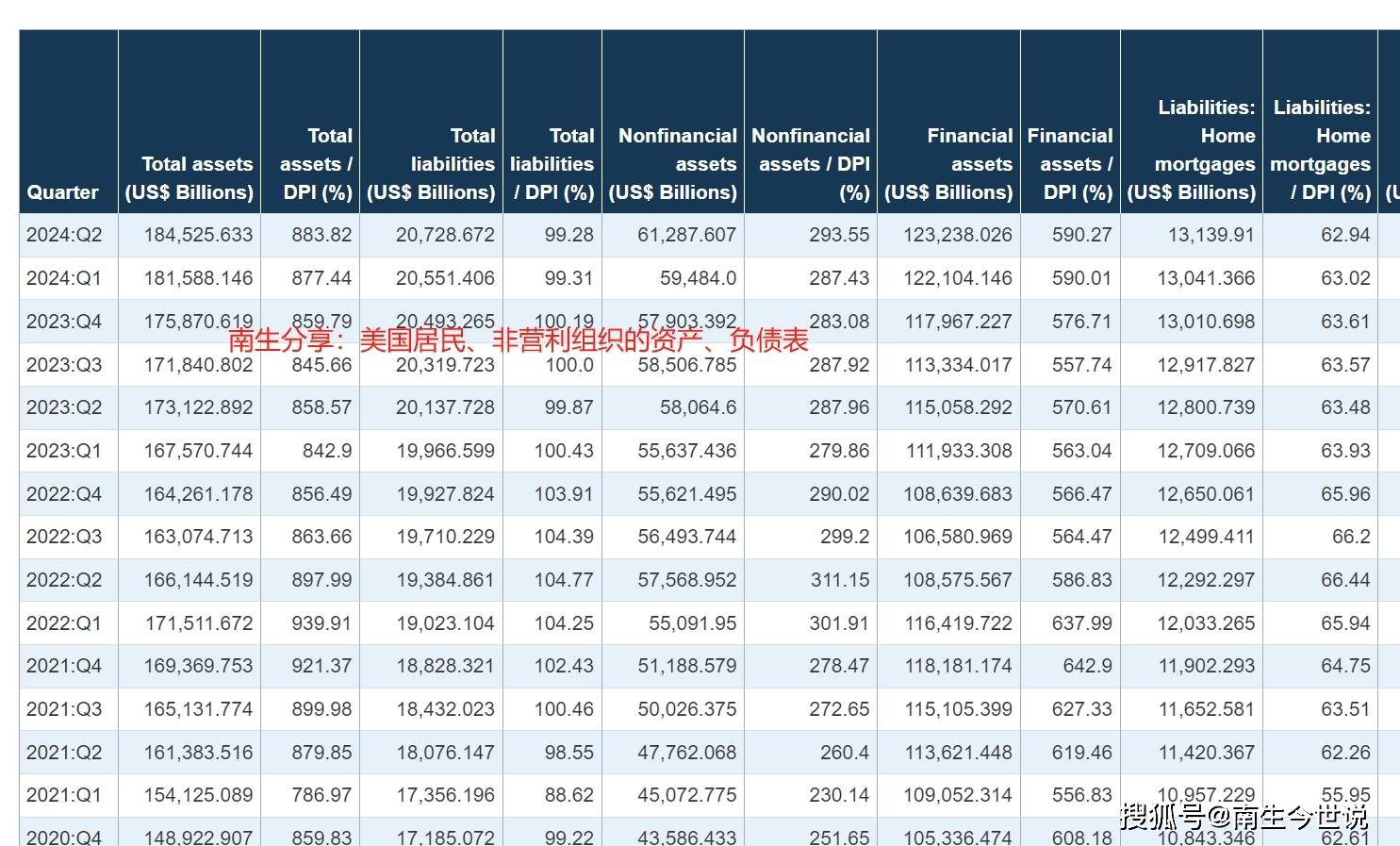Click the 2022:Q1 quarter cell

pos(64,623)
